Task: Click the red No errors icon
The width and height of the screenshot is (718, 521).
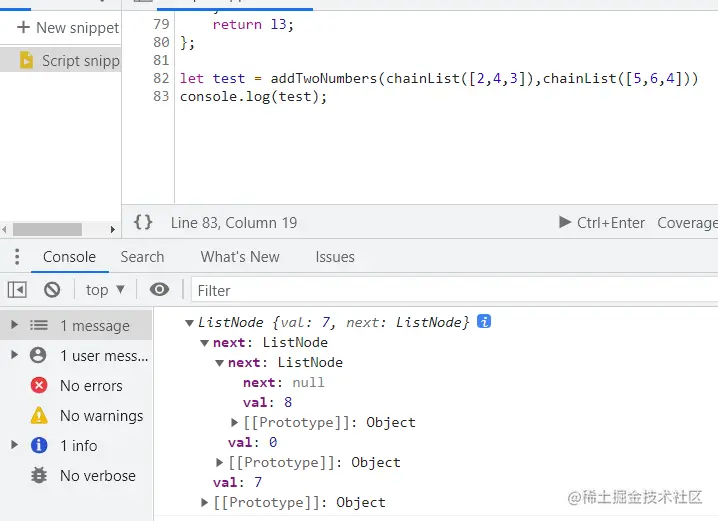Action: click(x=39, y=385)
